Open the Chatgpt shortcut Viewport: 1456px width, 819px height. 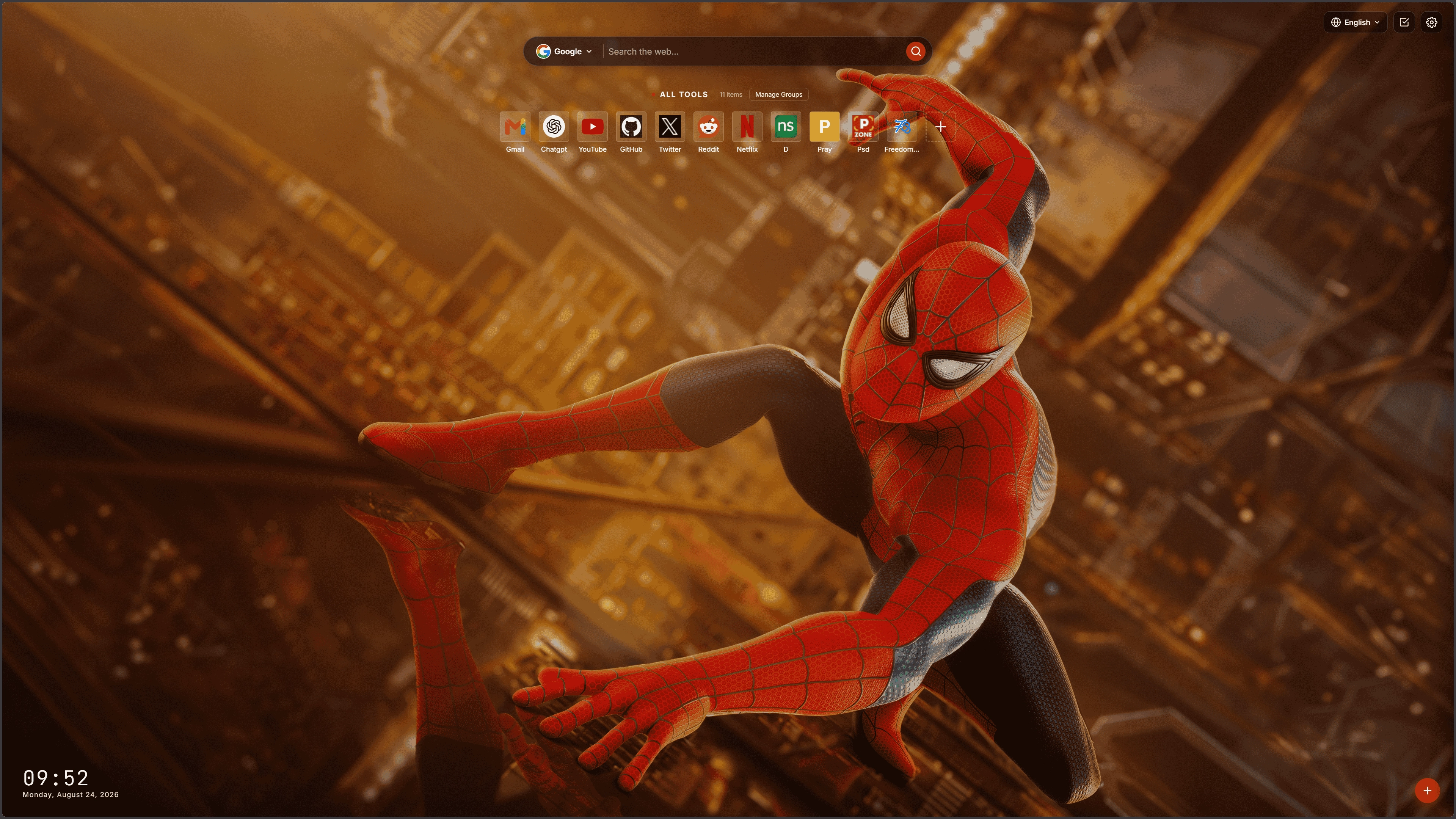click(x=553, y=127)
